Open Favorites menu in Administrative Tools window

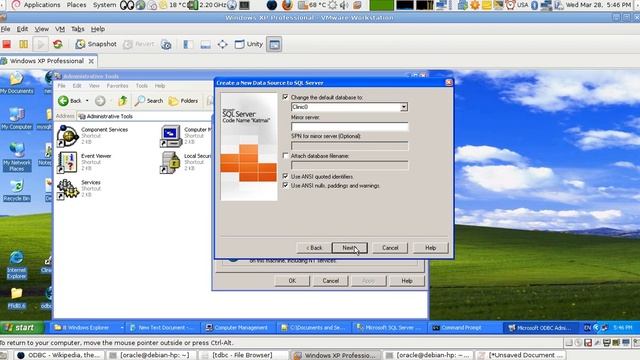117,86
